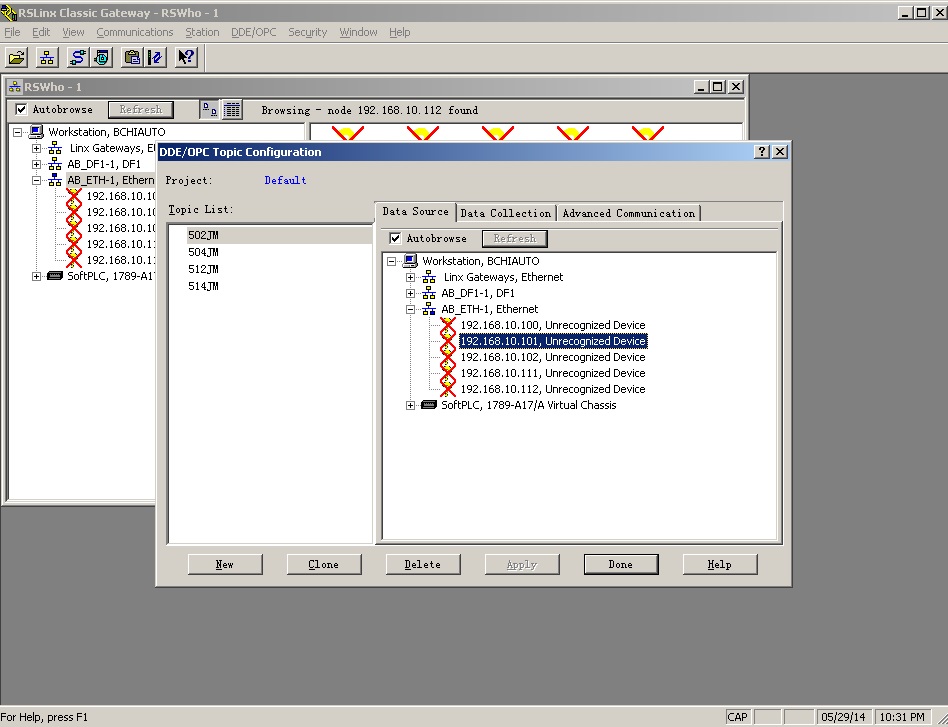Click the 10:31 PM clock in status bar

[902, 717]
